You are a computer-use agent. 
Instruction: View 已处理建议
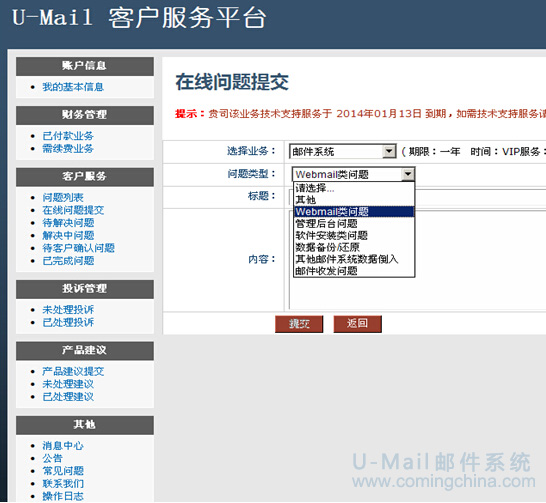click(68, 396)
